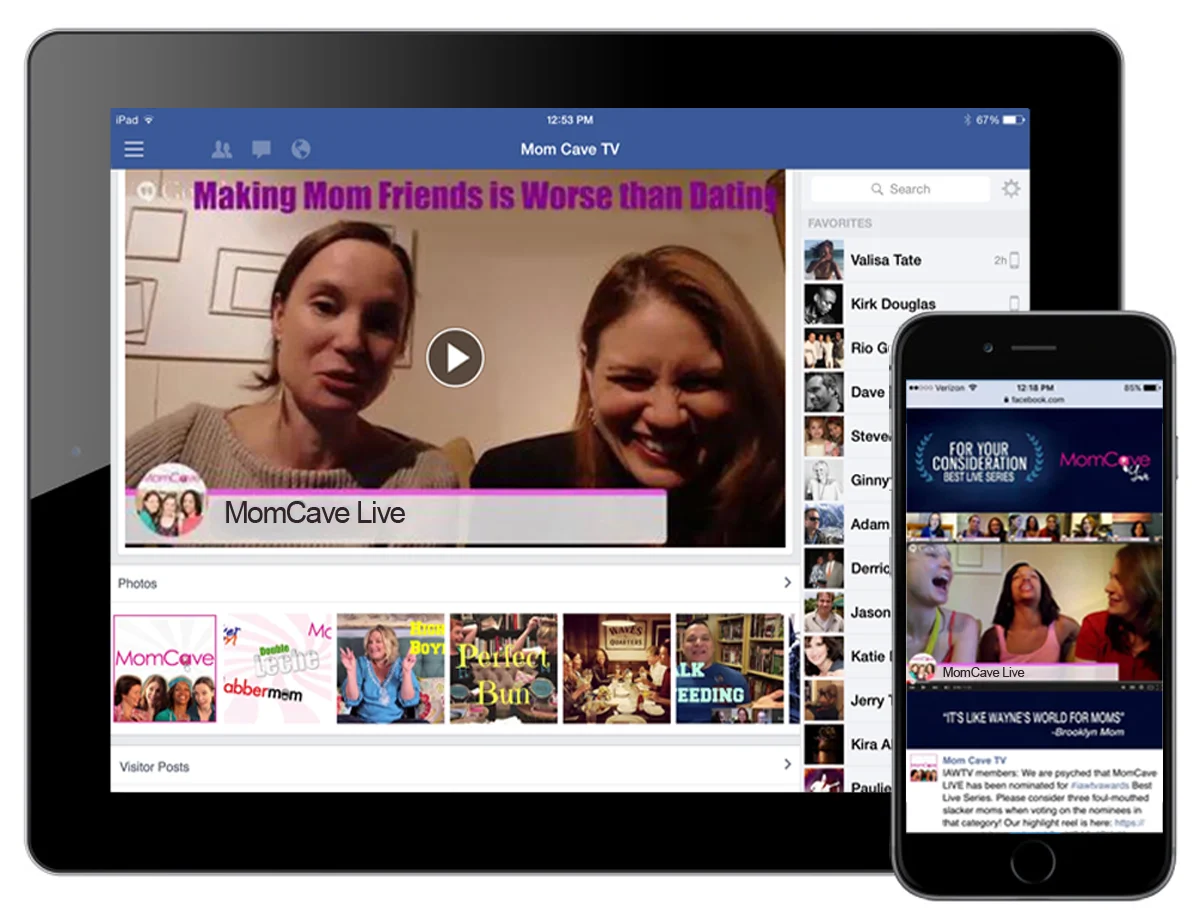
Task: Open friend requests icon in iPad header
Action: (222, 149)
